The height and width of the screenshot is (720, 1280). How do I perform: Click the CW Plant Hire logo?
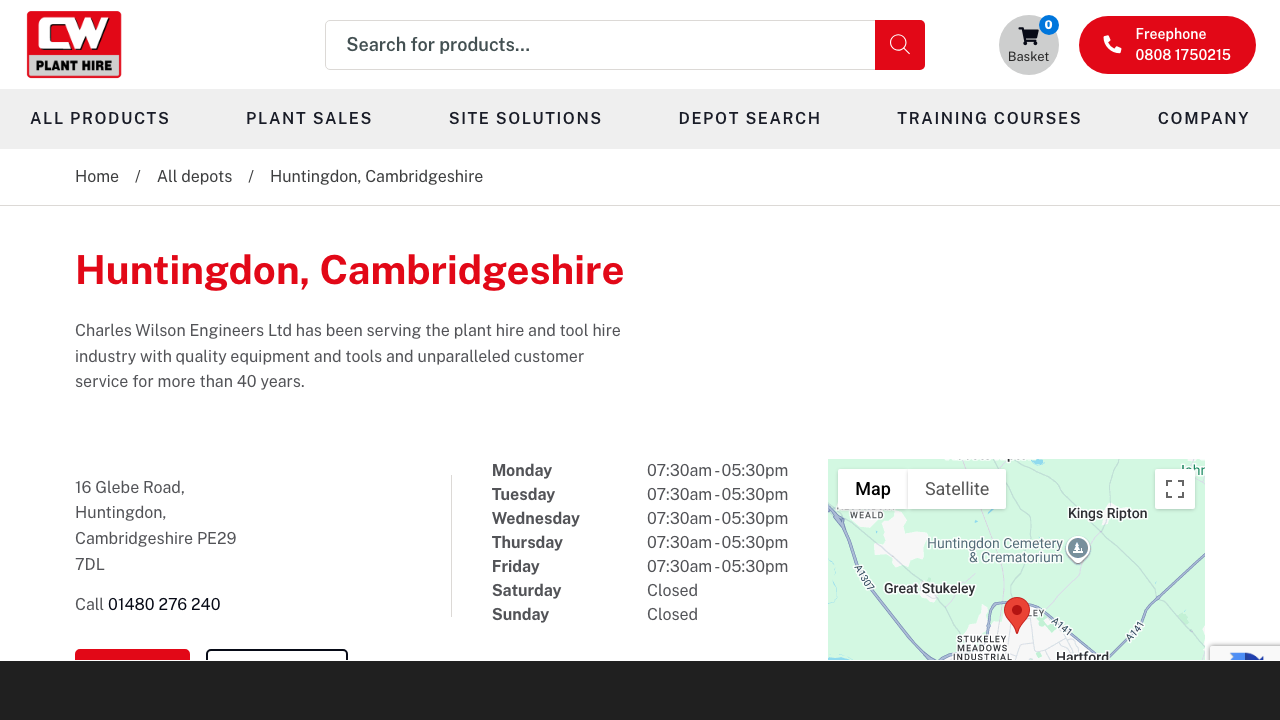coord(74,44)
